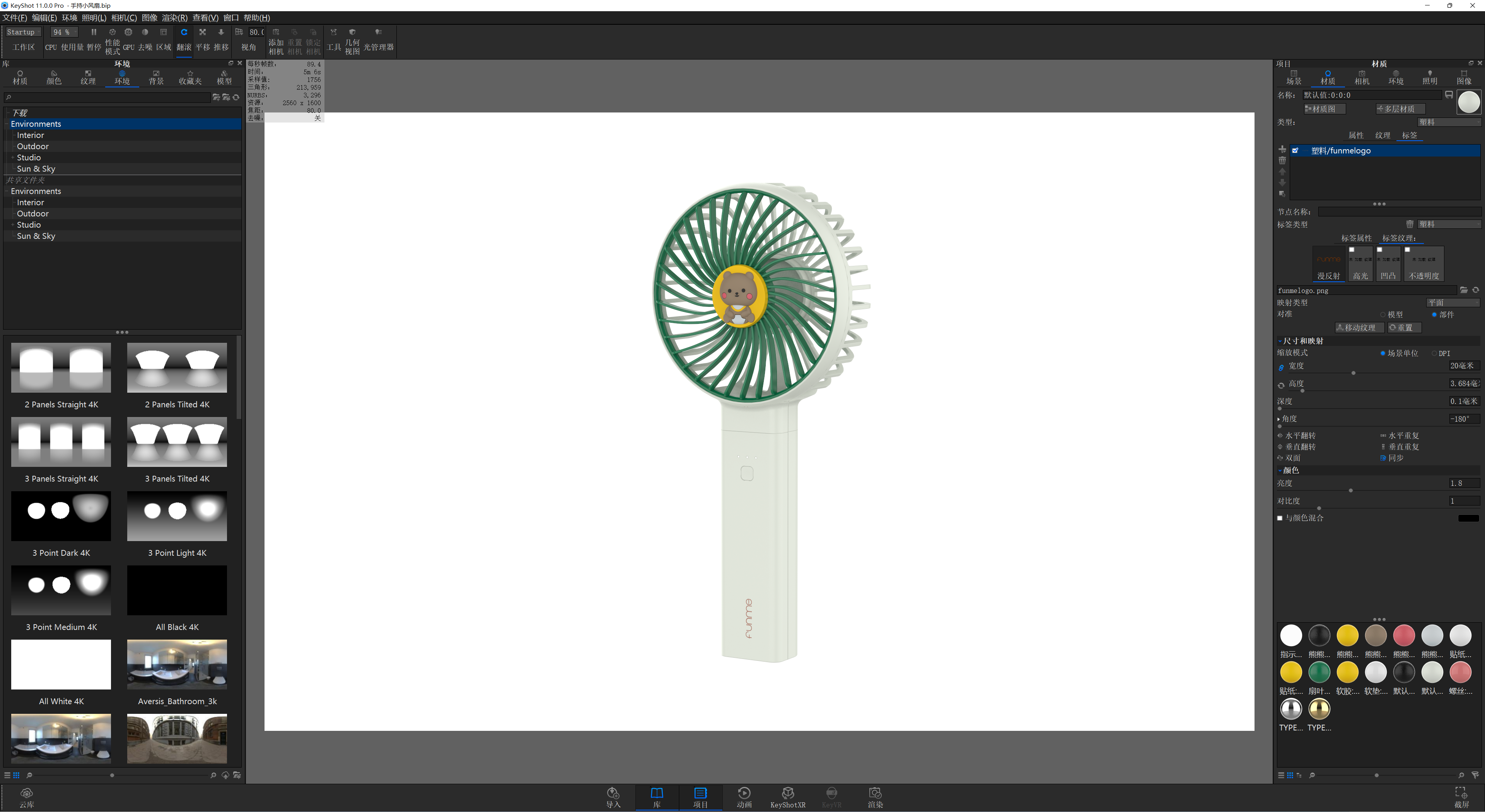Open the 云库 (Cloud Library) icon
Image resolution: width=1485 pixels, height=812 pixels.
[27, 797]
